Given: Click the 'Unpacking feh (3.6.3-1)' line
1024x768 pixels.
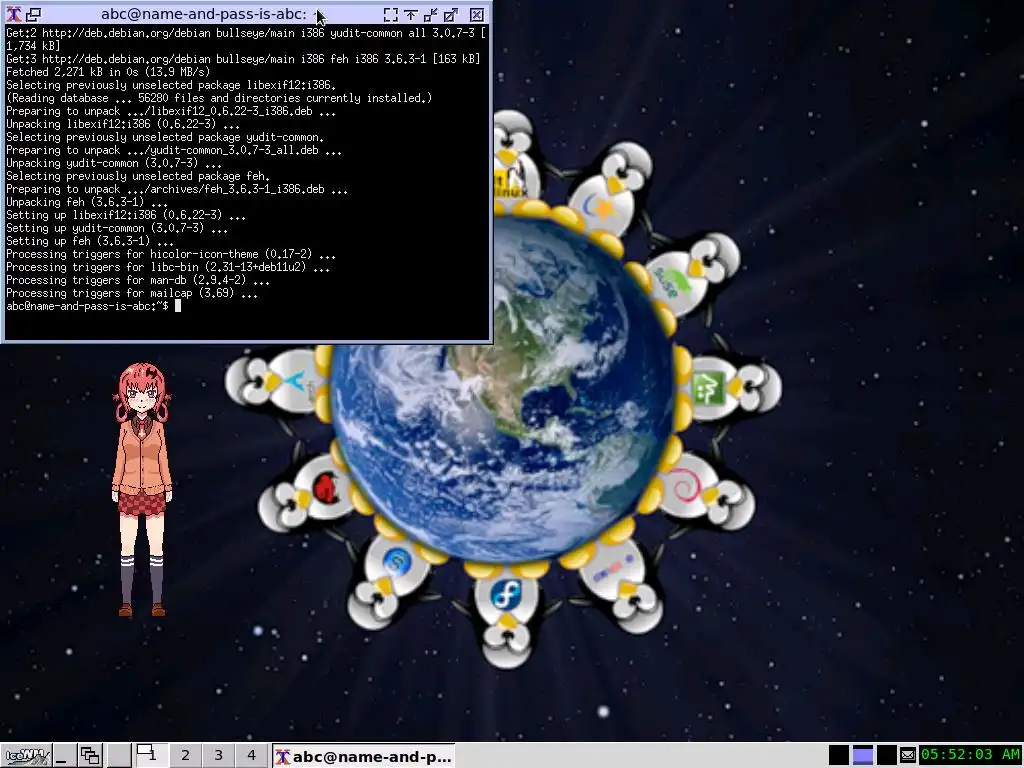Looking at the screenshot, I should click(87, 202).
